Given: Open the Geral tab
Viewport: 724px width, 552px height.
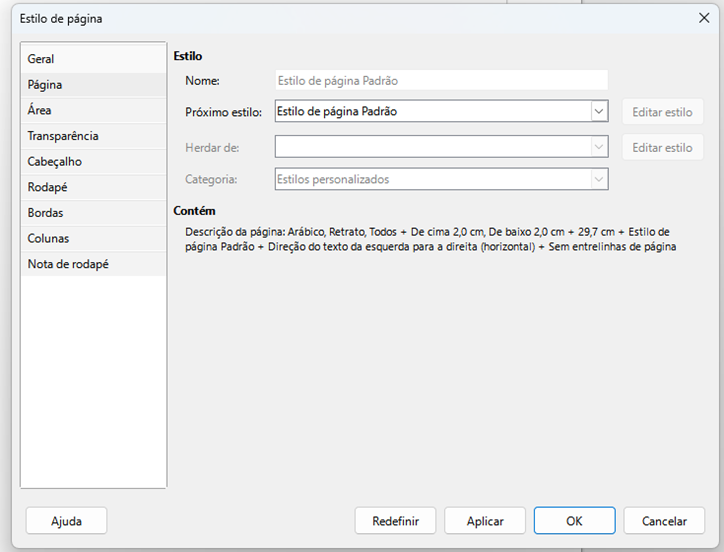Looking at the screenshot, I should pos(42,59).
